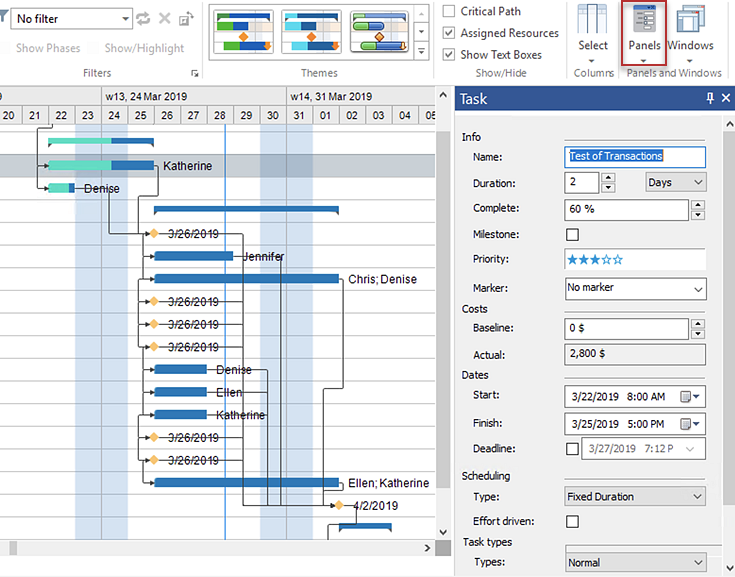
Task: Expand the themes gallery more button
Action: click(421, 51)
